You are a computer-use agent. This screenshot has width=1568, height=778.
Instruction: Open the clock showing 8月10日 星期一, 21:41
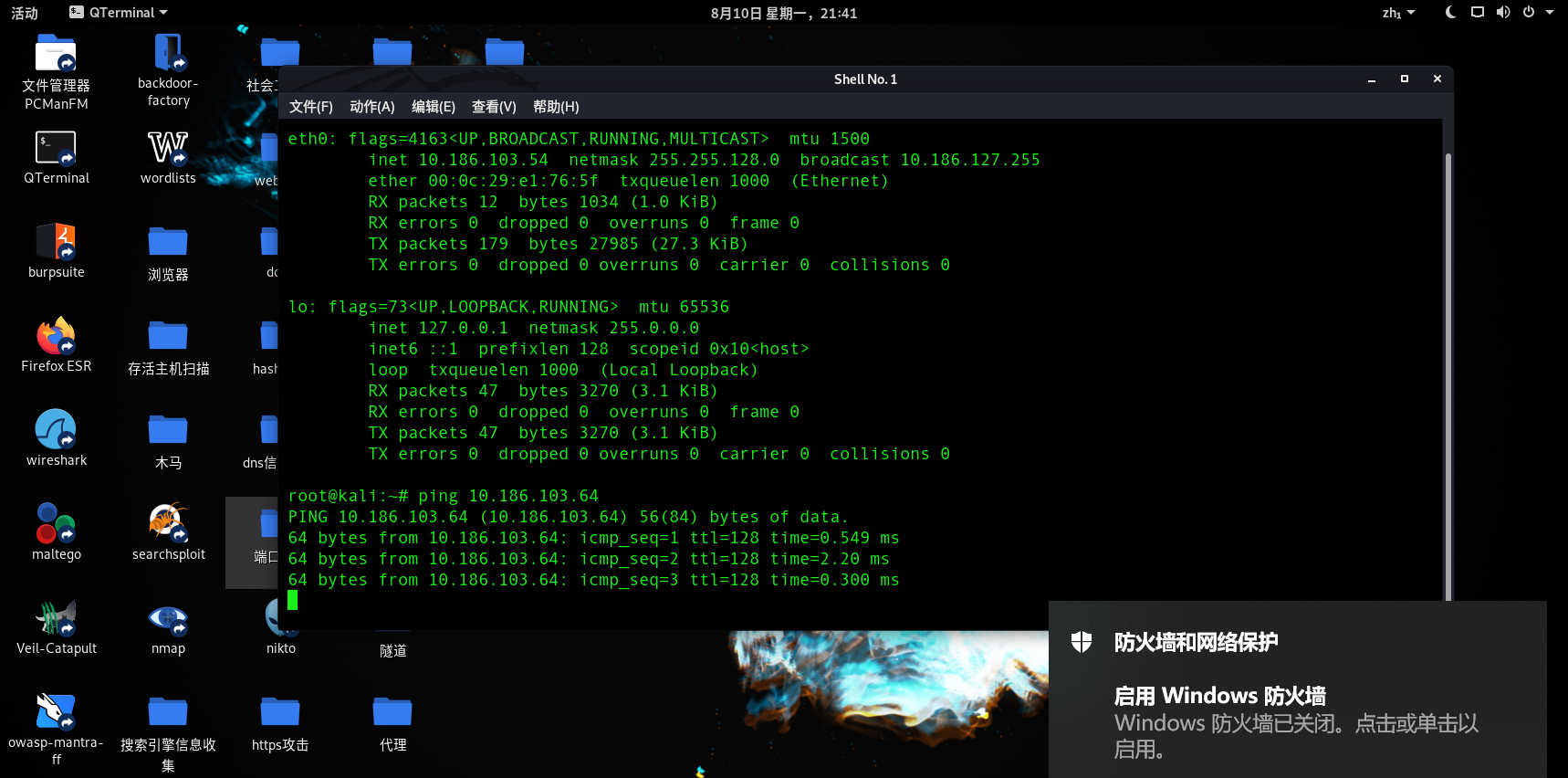[784, 13]
